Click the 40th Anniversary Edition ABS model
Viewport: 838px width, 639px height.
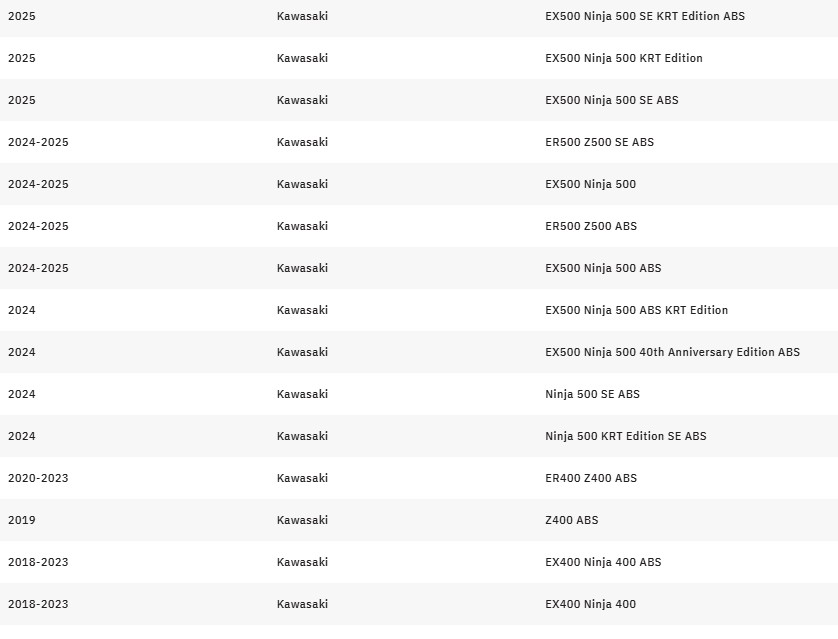[x=672, y=352]
